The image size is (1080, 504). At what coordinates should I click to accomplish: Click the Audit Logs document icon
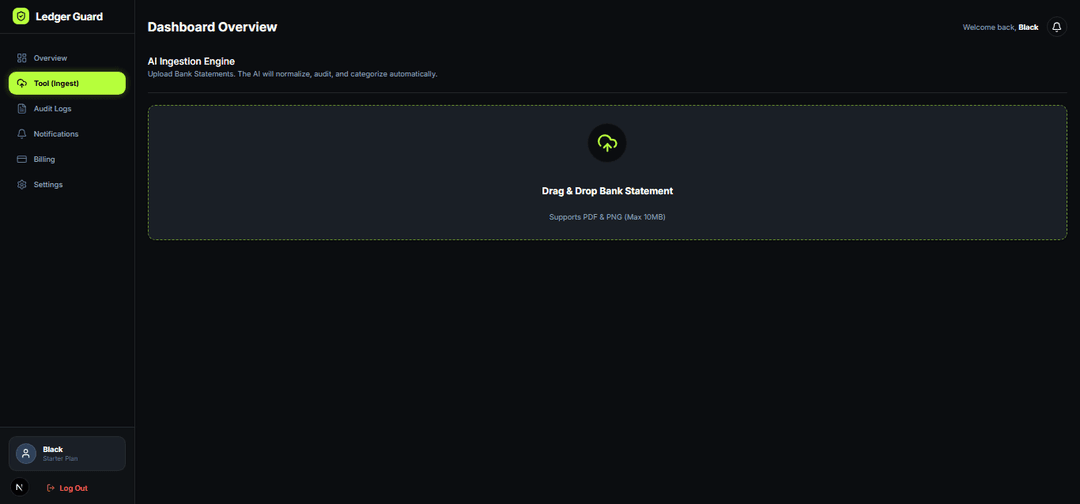click(x=22, y=109)
